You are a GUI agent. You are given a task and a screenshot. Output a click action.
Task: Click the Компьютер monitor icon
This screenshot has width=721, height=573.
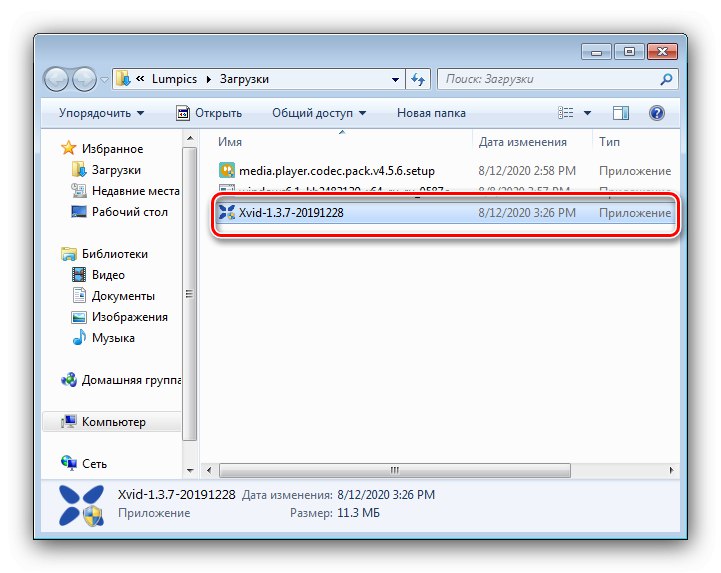tap(69, 422)
